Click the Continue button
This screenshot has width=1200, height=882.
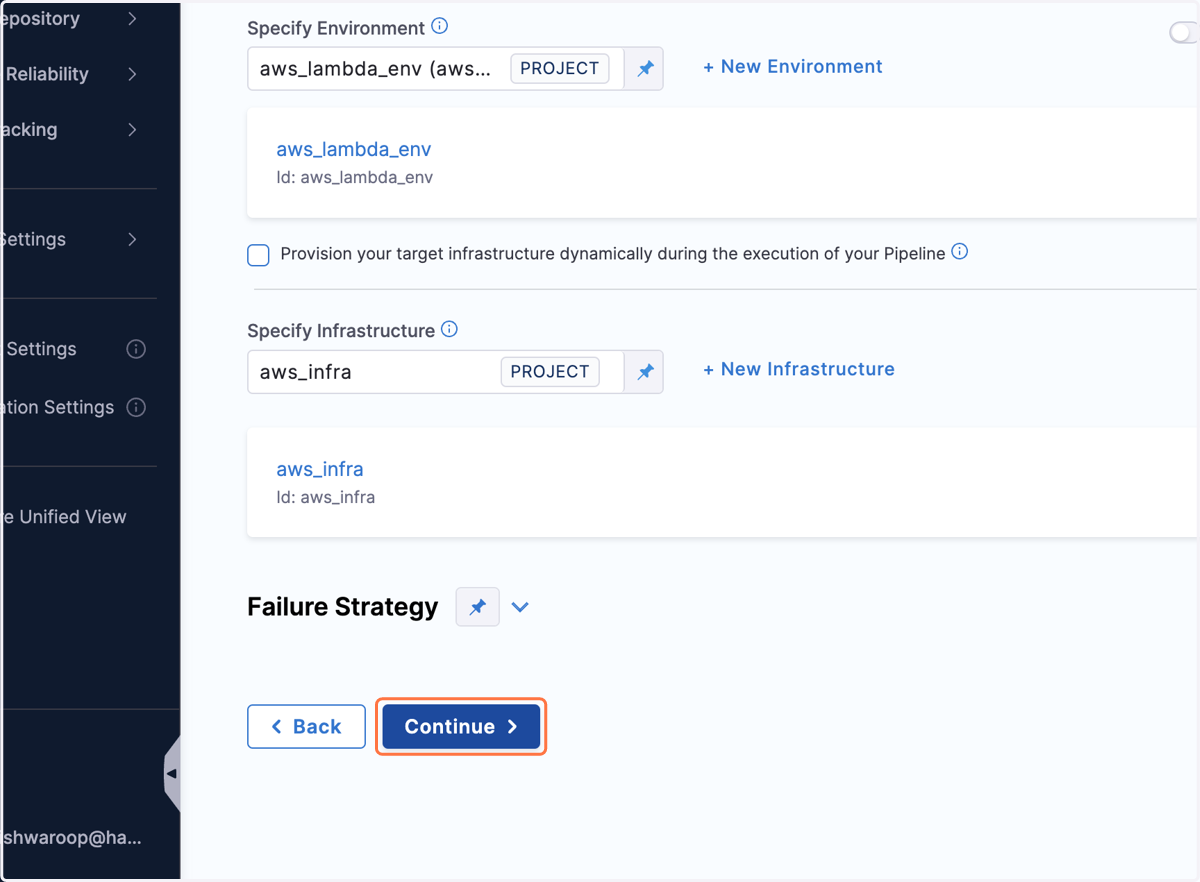tap(461, 727)
